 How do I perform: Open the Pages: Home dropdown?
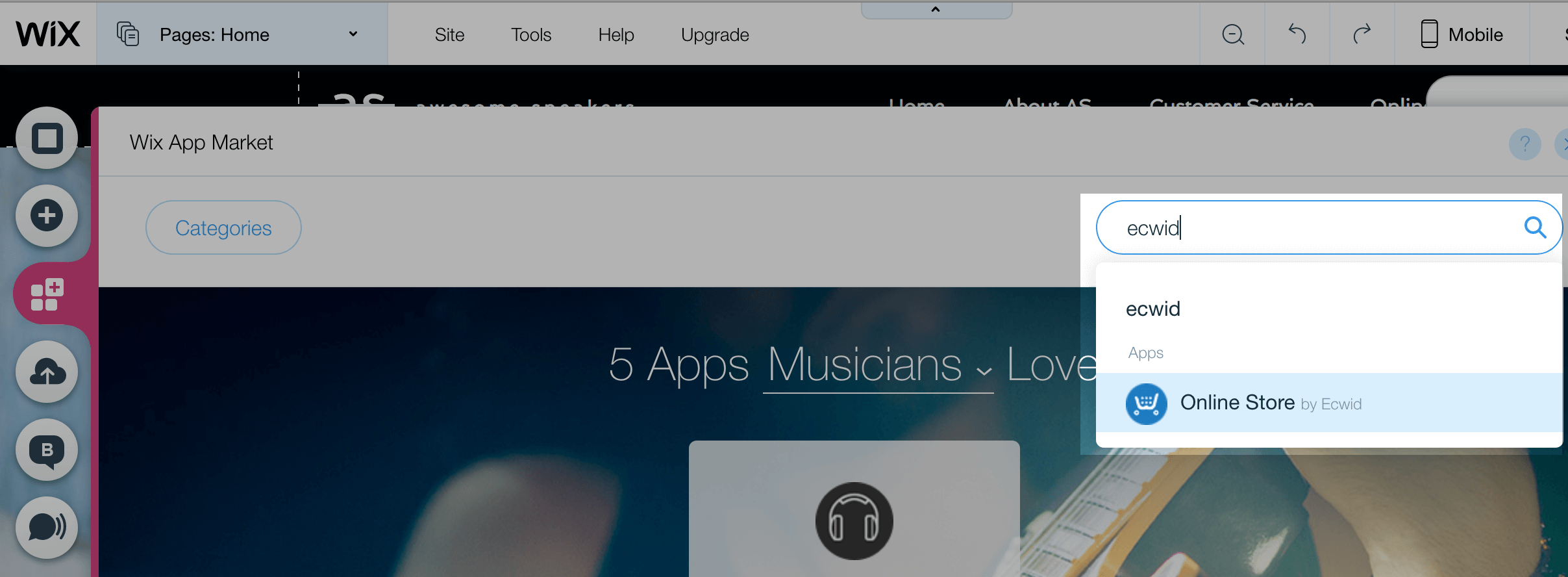(242, 34)
